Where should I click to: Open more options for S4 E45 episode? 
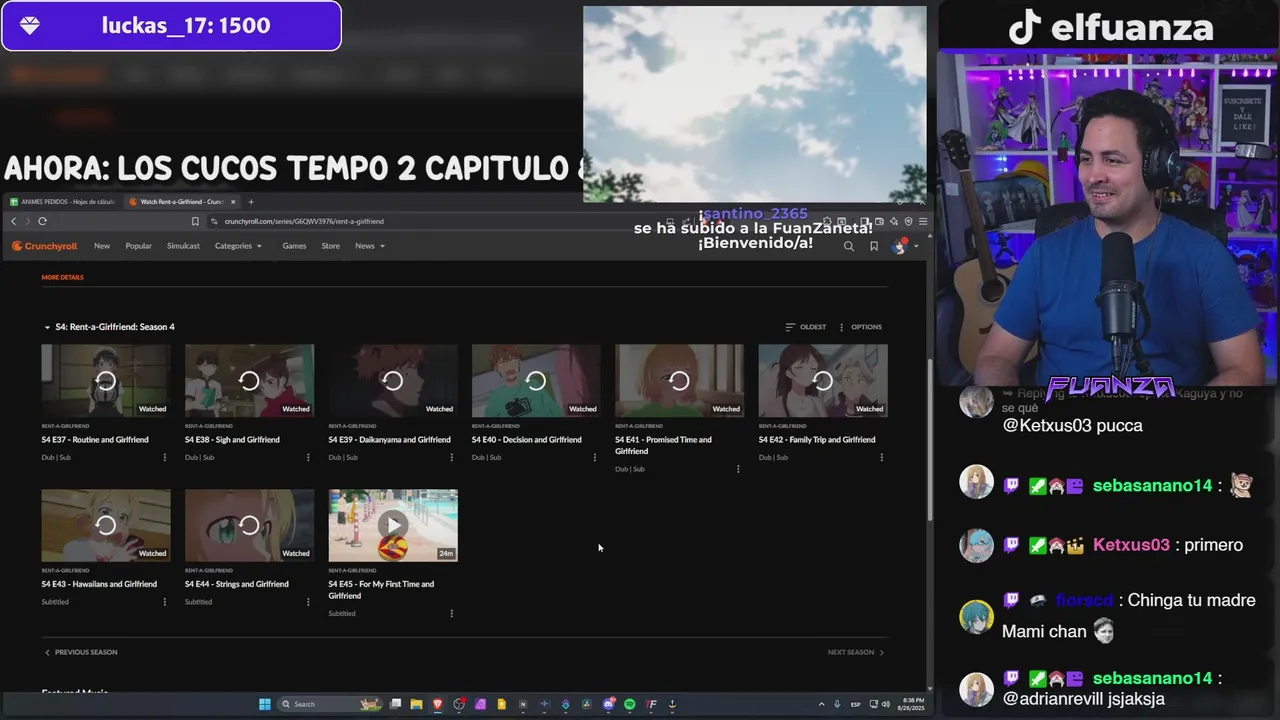coord(451,614)
